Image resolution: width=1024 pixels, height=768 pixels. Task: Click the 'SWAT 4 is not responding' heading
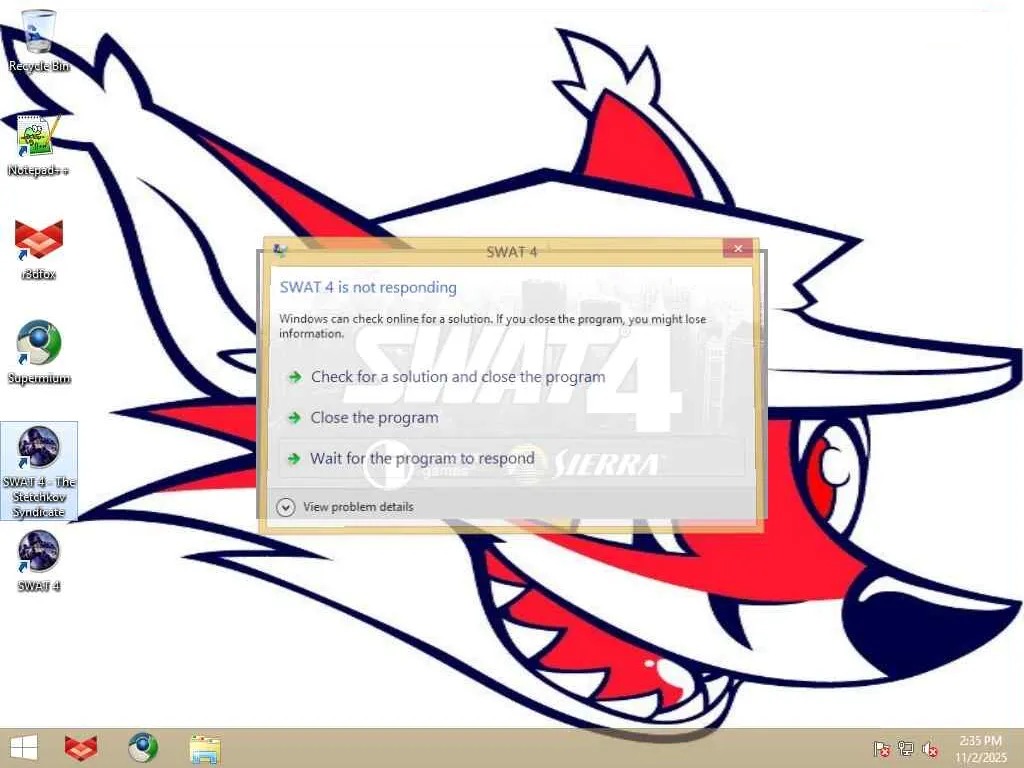pyautogui.click(x=368, y=287)
